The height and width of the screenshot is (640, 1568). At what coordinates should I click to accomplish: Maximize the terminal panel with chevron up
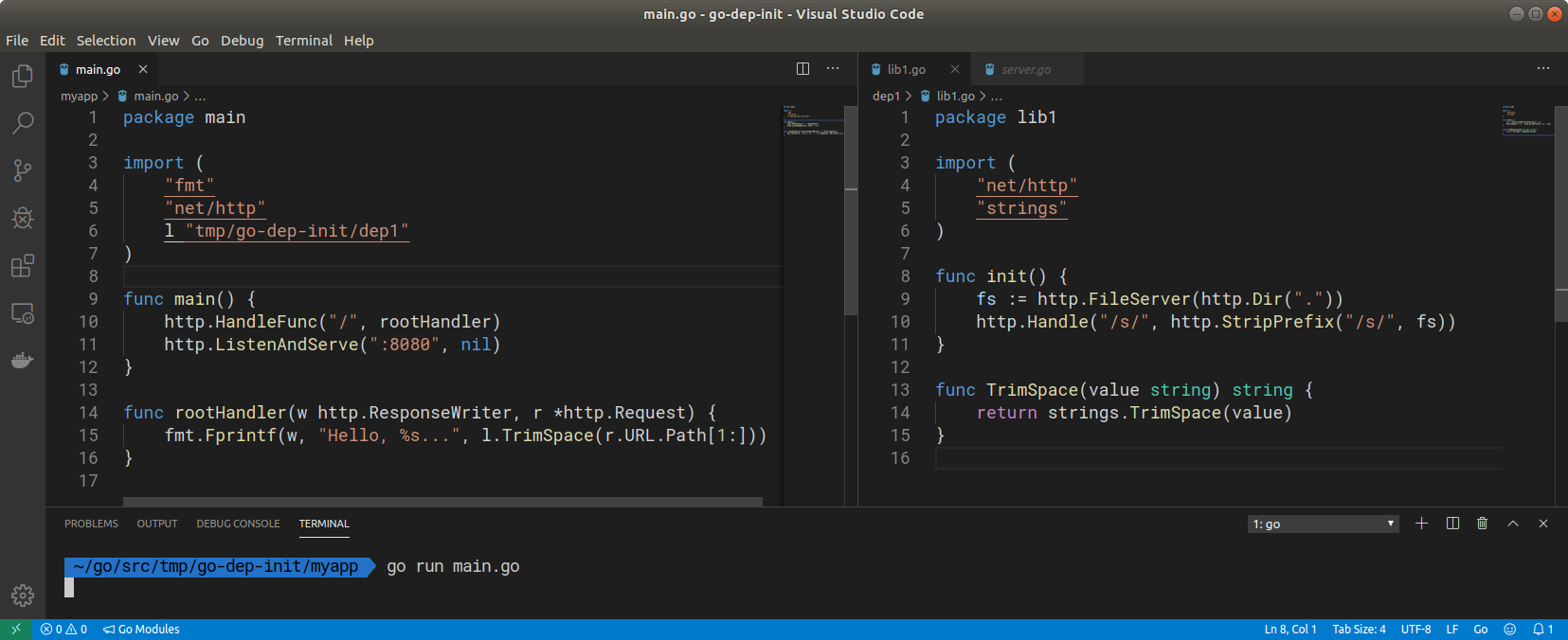point(1513,524)
